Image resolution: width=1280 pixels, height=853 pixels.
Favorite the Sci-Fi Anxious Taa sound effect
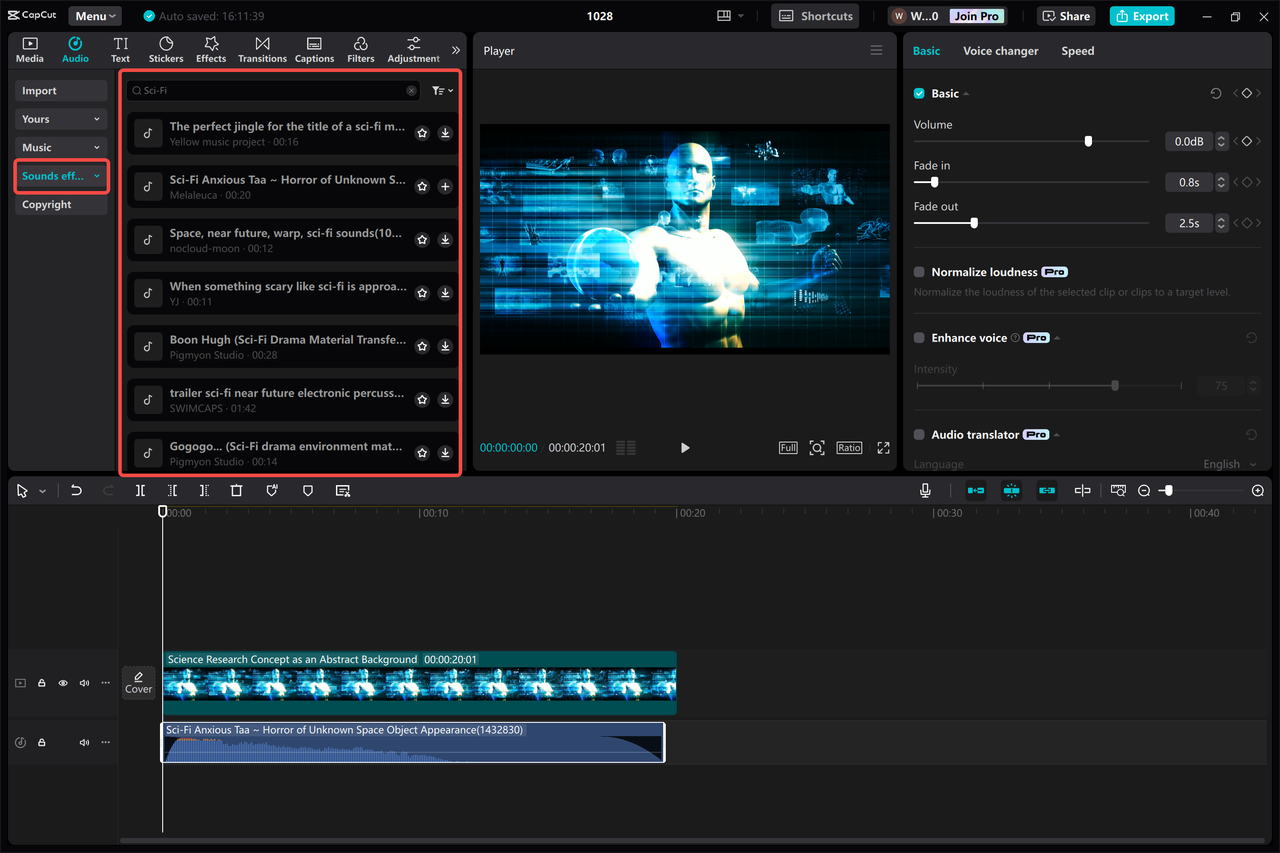(x=421, y=186)
